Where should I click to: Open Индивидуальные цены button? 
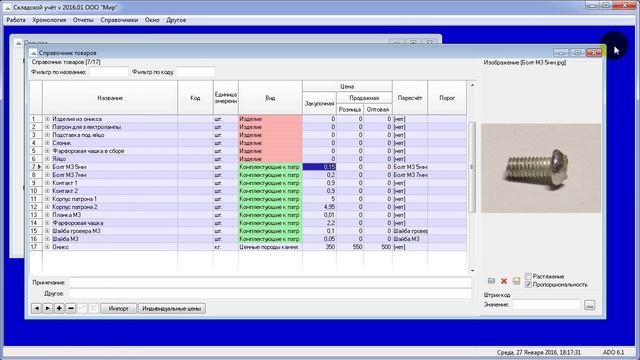(172, 309)
